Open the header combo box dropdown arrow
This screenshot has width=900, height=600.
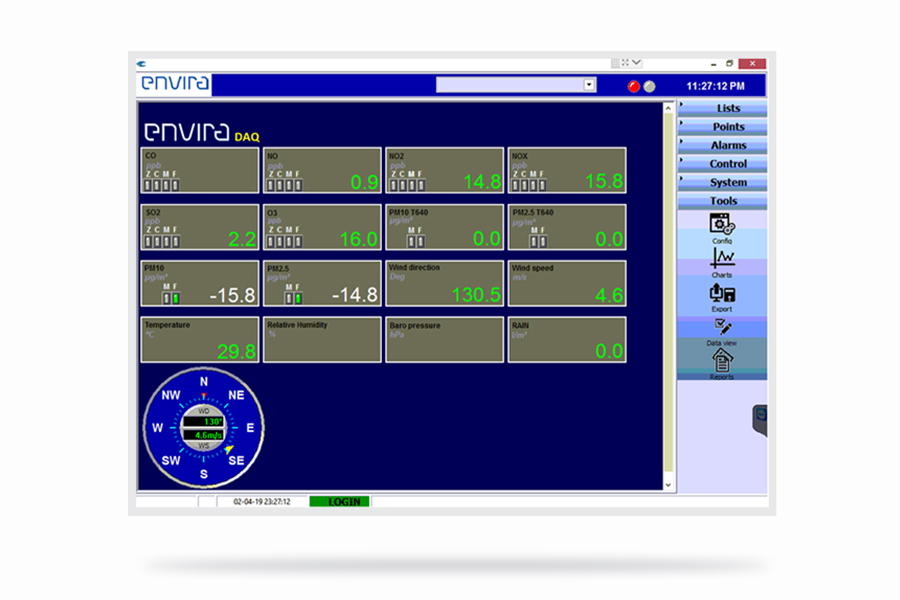click(589, 85)
